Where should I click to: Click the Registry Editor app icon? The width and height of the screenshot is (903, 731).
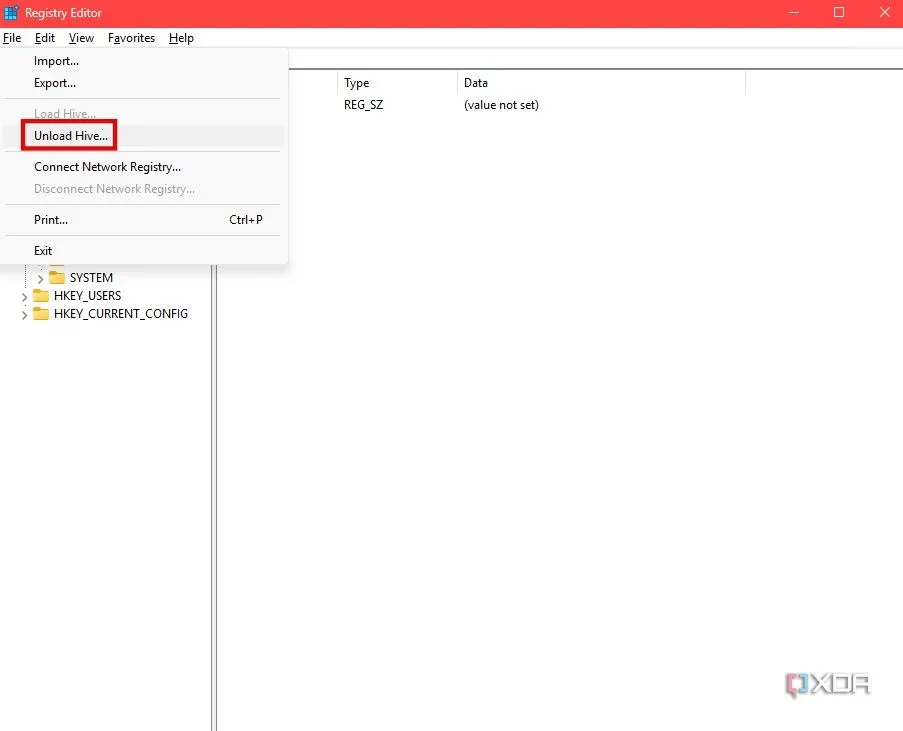click(11, 12)
